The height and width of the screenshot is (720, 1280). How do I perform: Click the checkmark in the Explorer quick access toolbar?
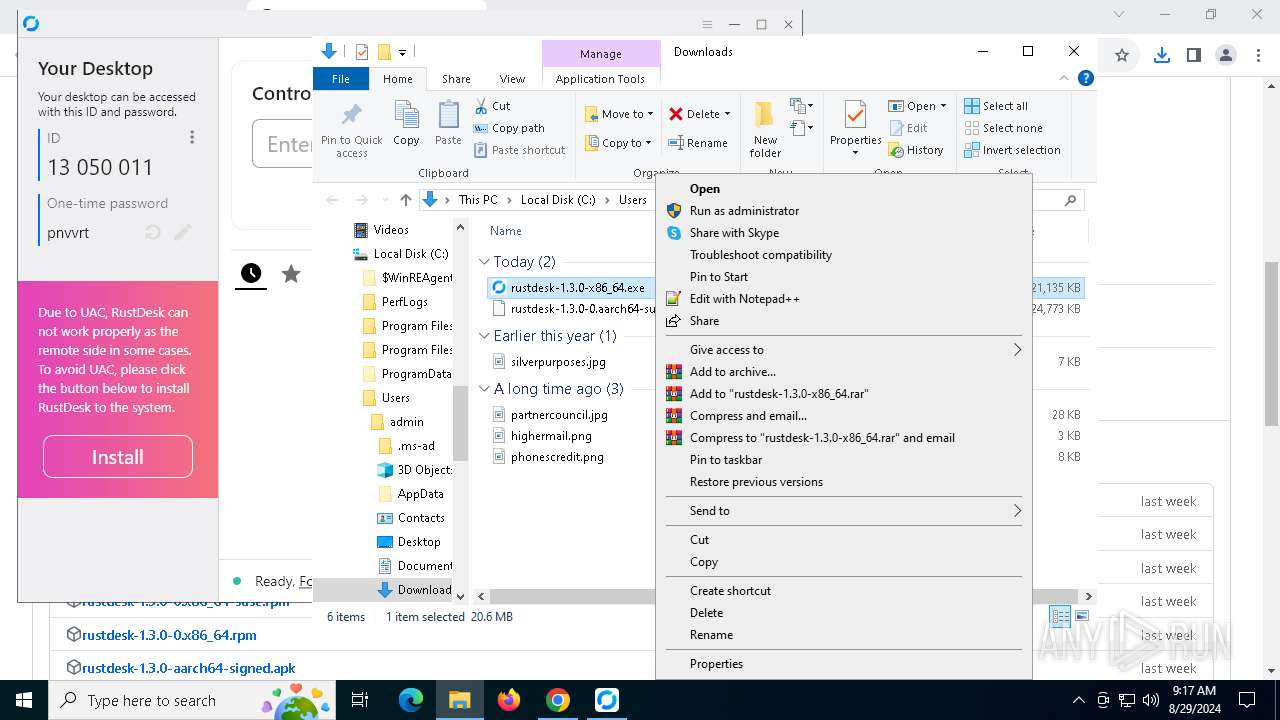click(362, 52)
